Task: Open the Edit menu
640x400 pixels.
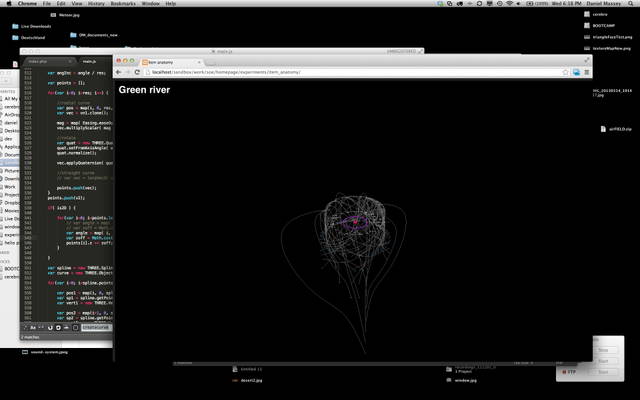Action: [x=61, y=3]
